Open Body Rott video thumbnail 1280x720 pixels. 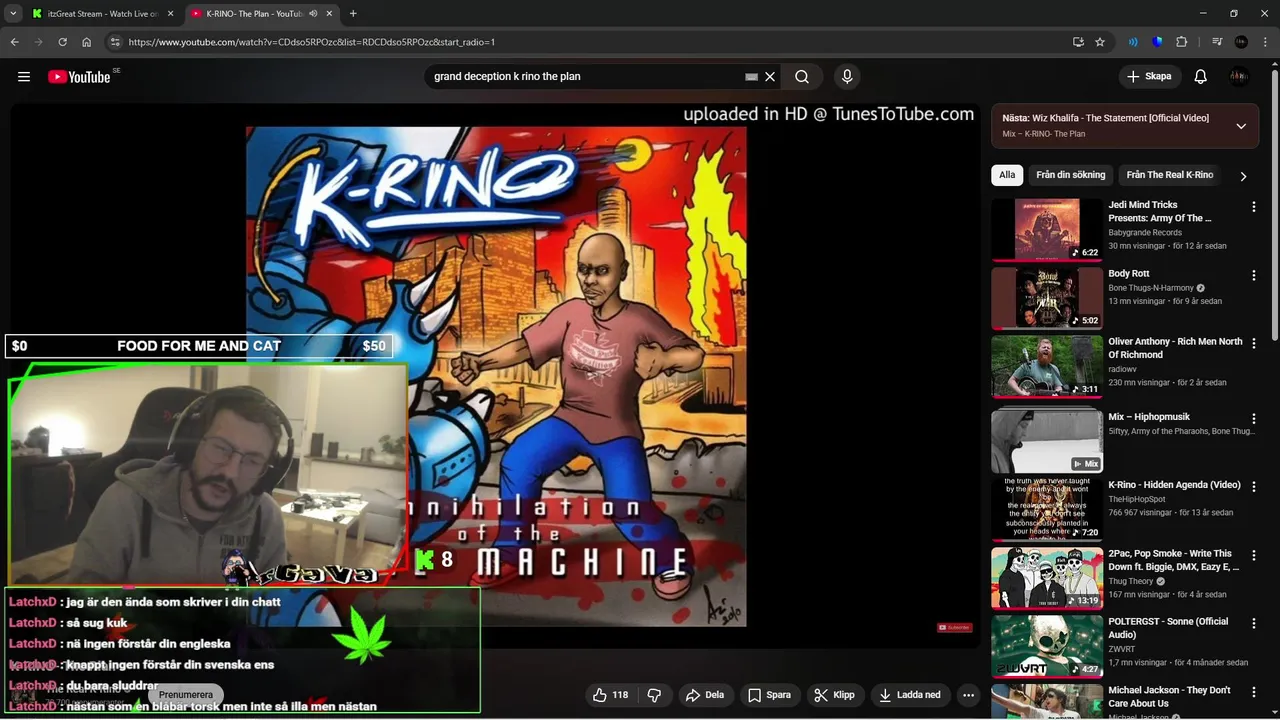1047,298
